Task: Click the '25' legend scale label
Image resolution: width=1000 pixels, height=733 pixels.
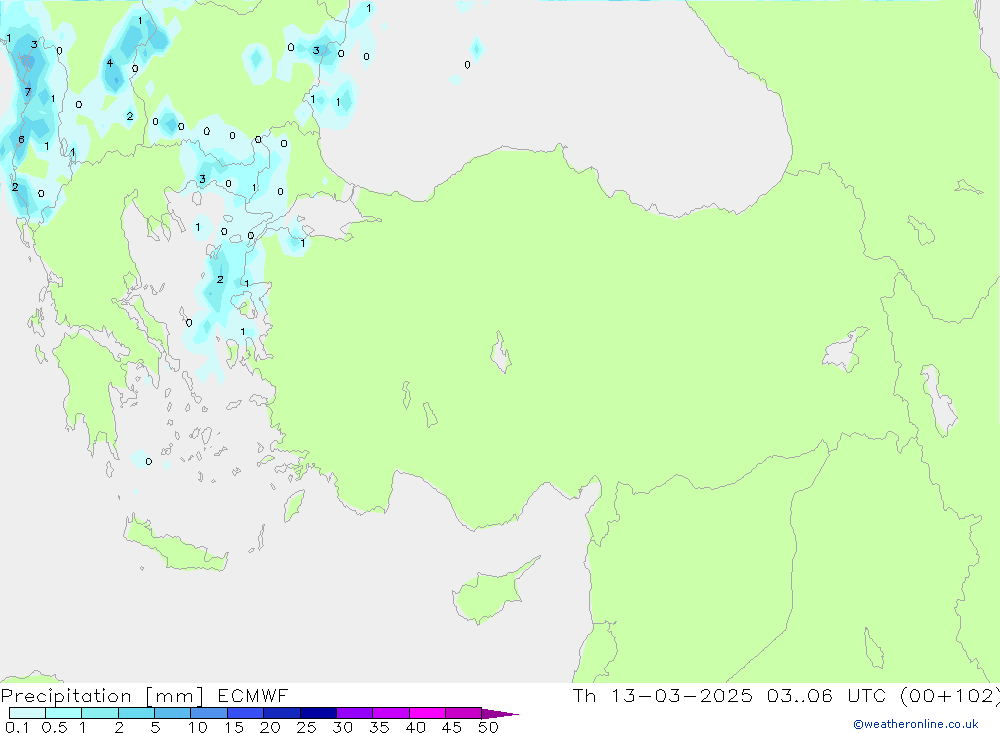Action: coord(307,727)
